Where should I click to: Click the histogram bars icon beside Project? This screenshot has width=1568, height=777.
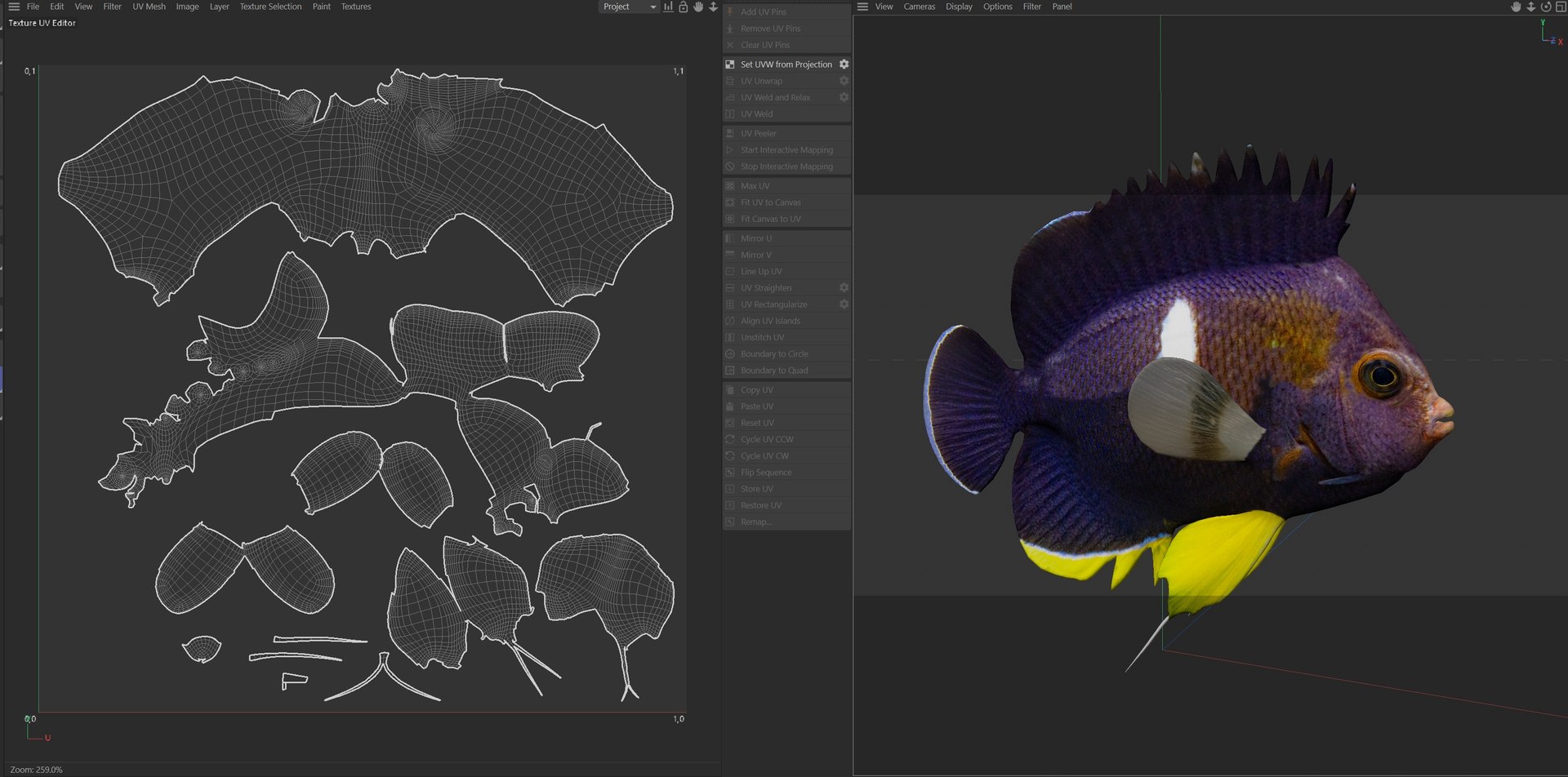pyautogui.click(x=668, y=7)
